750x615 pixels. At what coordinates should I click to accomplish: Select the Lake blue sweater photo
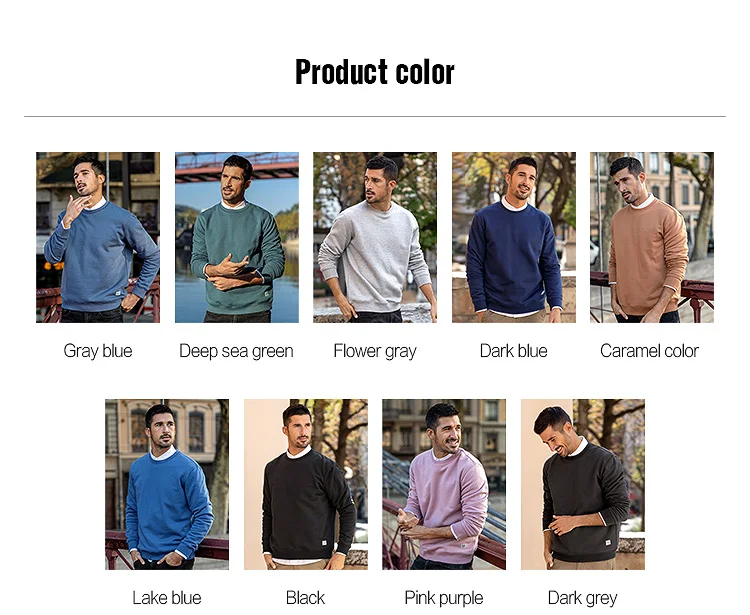(167, 484)
